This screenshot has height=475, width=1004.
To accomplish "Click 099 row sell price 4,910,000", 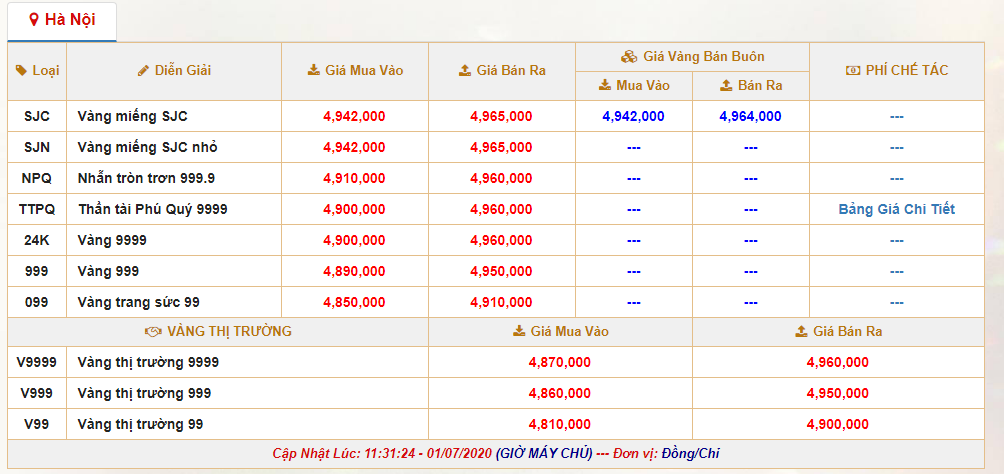I will [x=501, y=302].
